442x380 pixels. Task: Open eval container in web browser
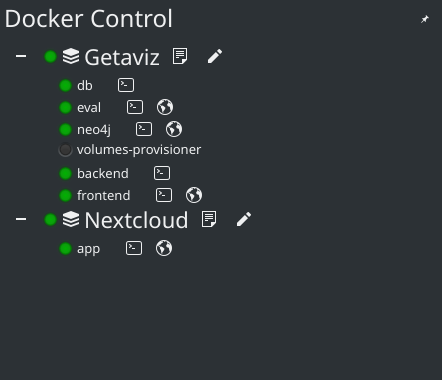pos(165,107)
